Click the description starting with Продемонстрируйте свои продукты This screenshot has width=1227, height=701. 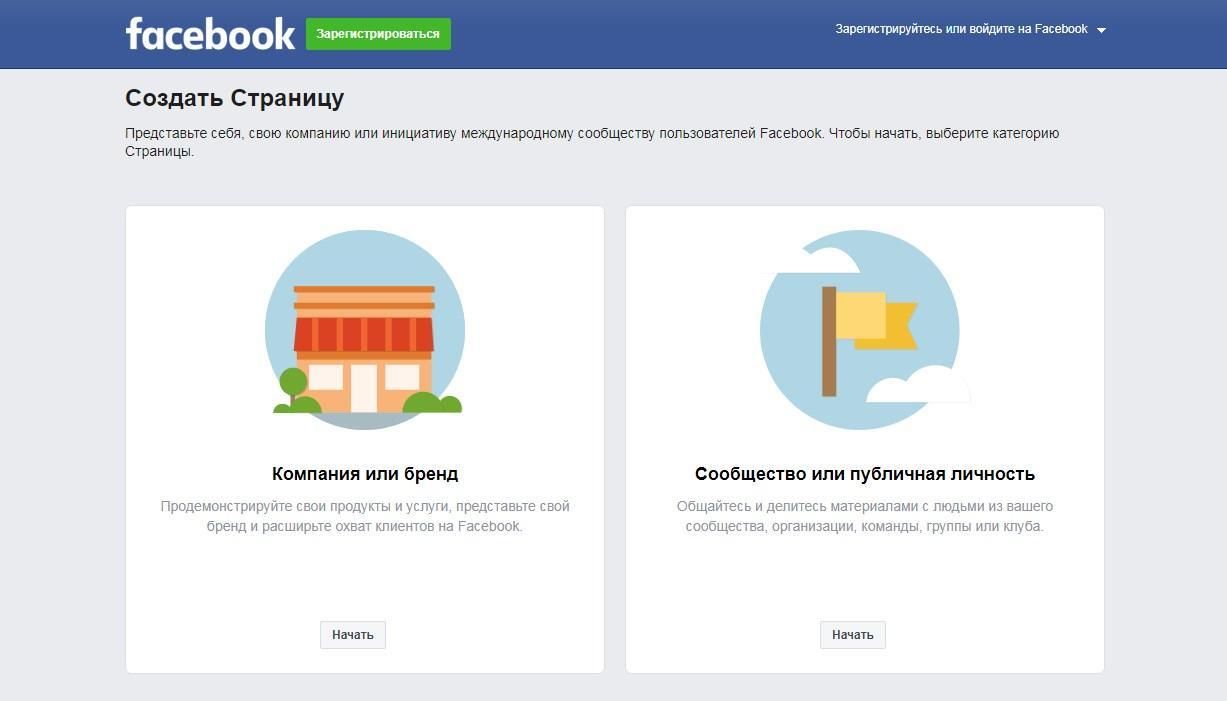(x=365, y=516)
